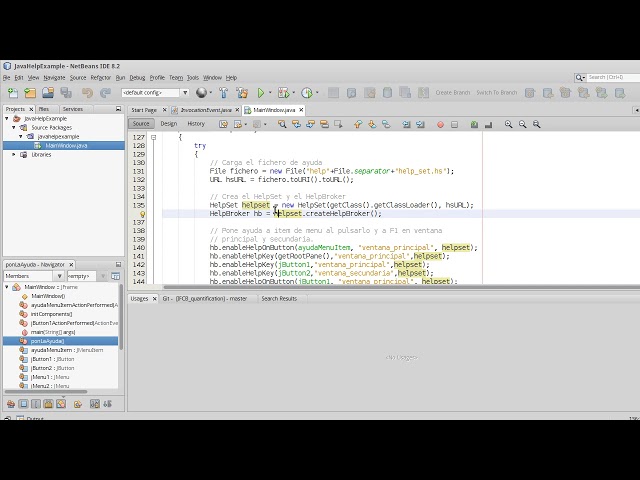
Task: Click the Navigator horizontal scrollbar
Action: point(46,391)
